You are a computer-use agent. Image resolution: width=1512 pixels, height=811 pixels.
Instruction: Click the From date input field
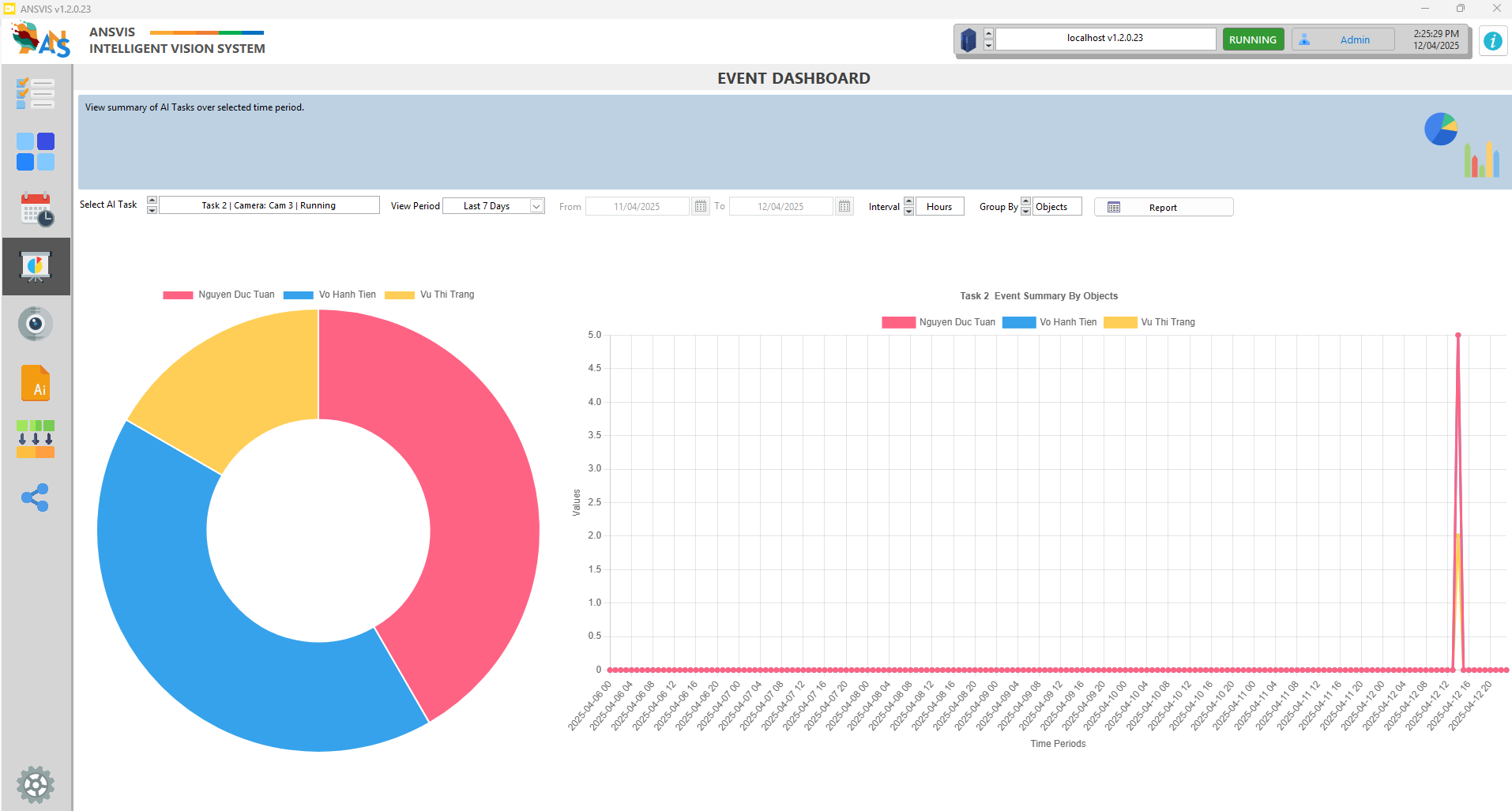[x=637, y=207]
